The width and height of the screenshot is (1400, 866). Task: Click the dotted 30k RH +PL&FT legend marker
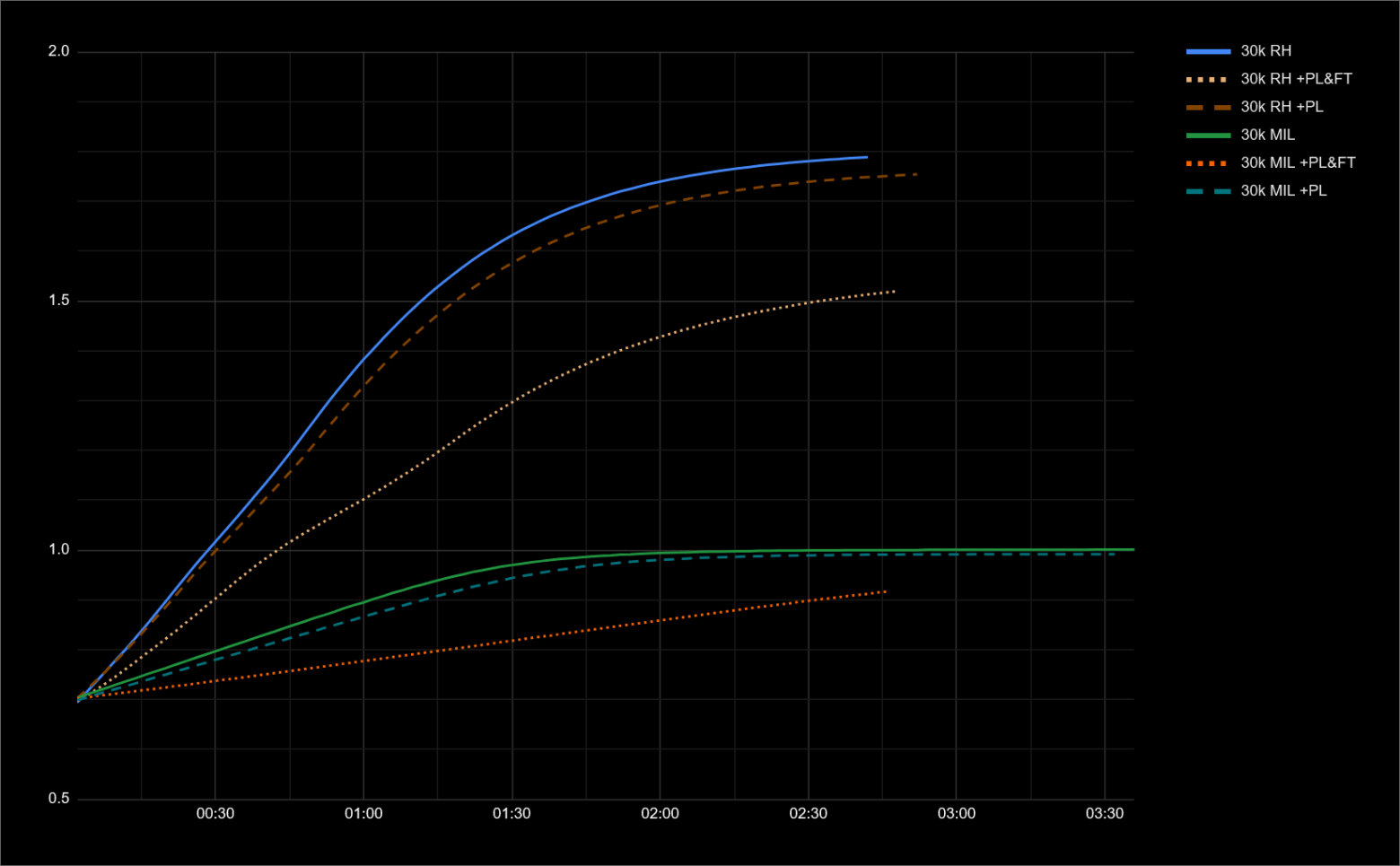(x=1207, y=80)
